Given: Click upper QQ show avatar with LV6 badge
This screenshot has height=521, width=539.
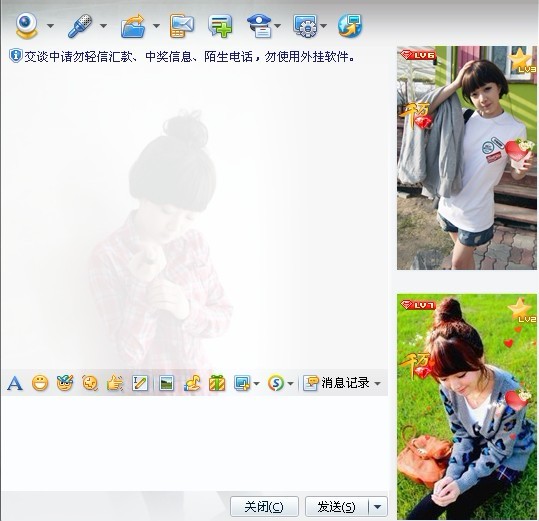Looking at the screenshot, I should coord(466,158).
